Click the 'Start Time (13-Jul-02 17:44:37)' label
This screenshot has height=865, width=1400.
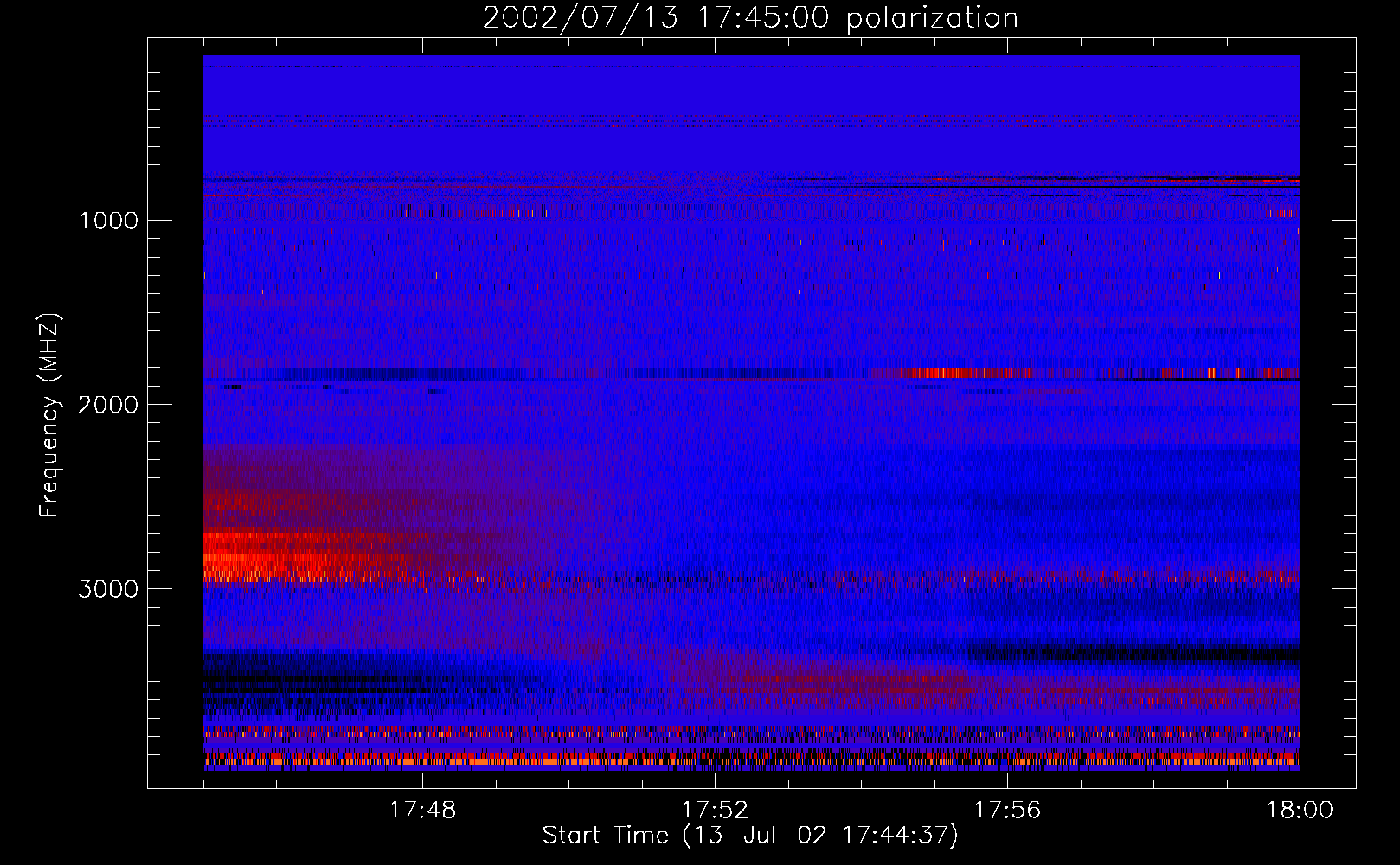point(750,836)
